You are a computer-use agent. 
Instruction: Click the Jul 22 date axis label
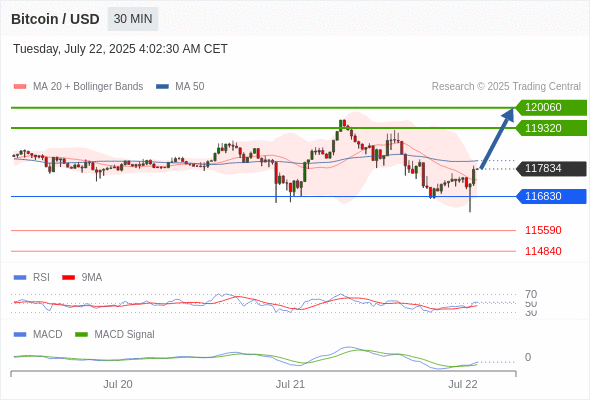(x=463, y=384)
